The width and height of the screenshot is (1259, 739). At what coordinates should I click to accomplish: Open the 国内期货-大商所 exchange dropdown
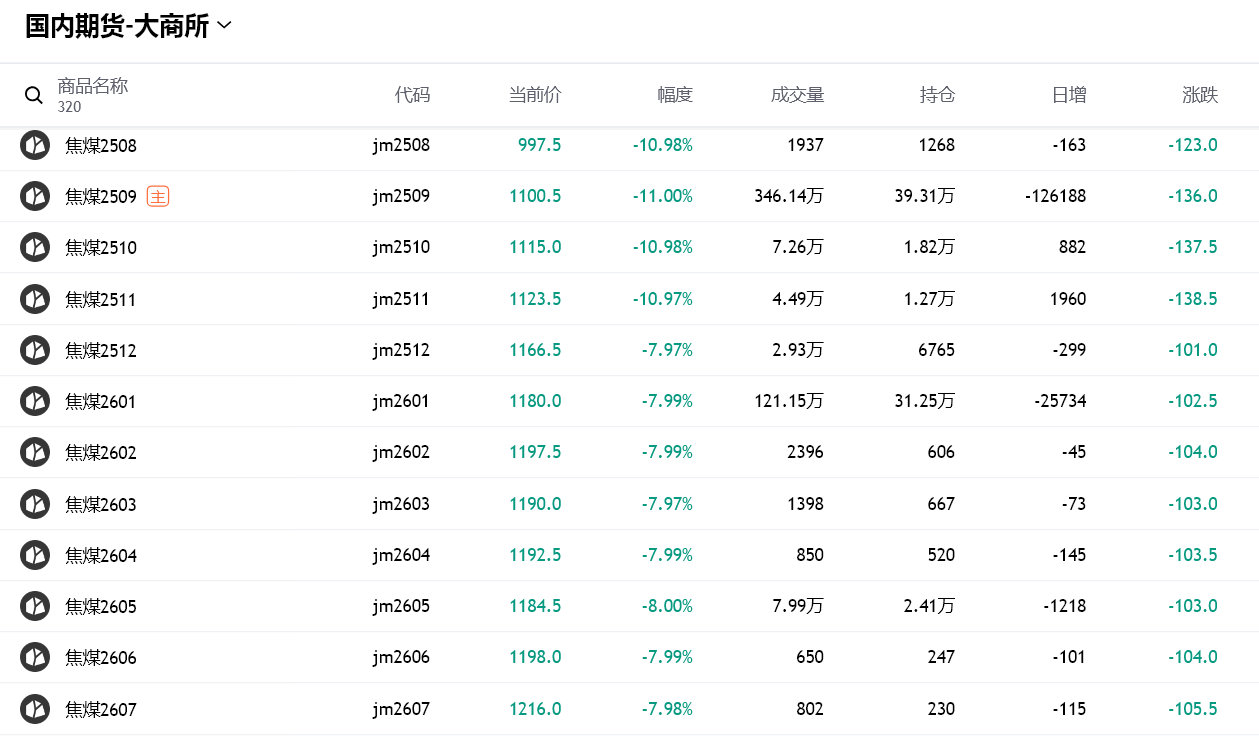coord(128,26)
